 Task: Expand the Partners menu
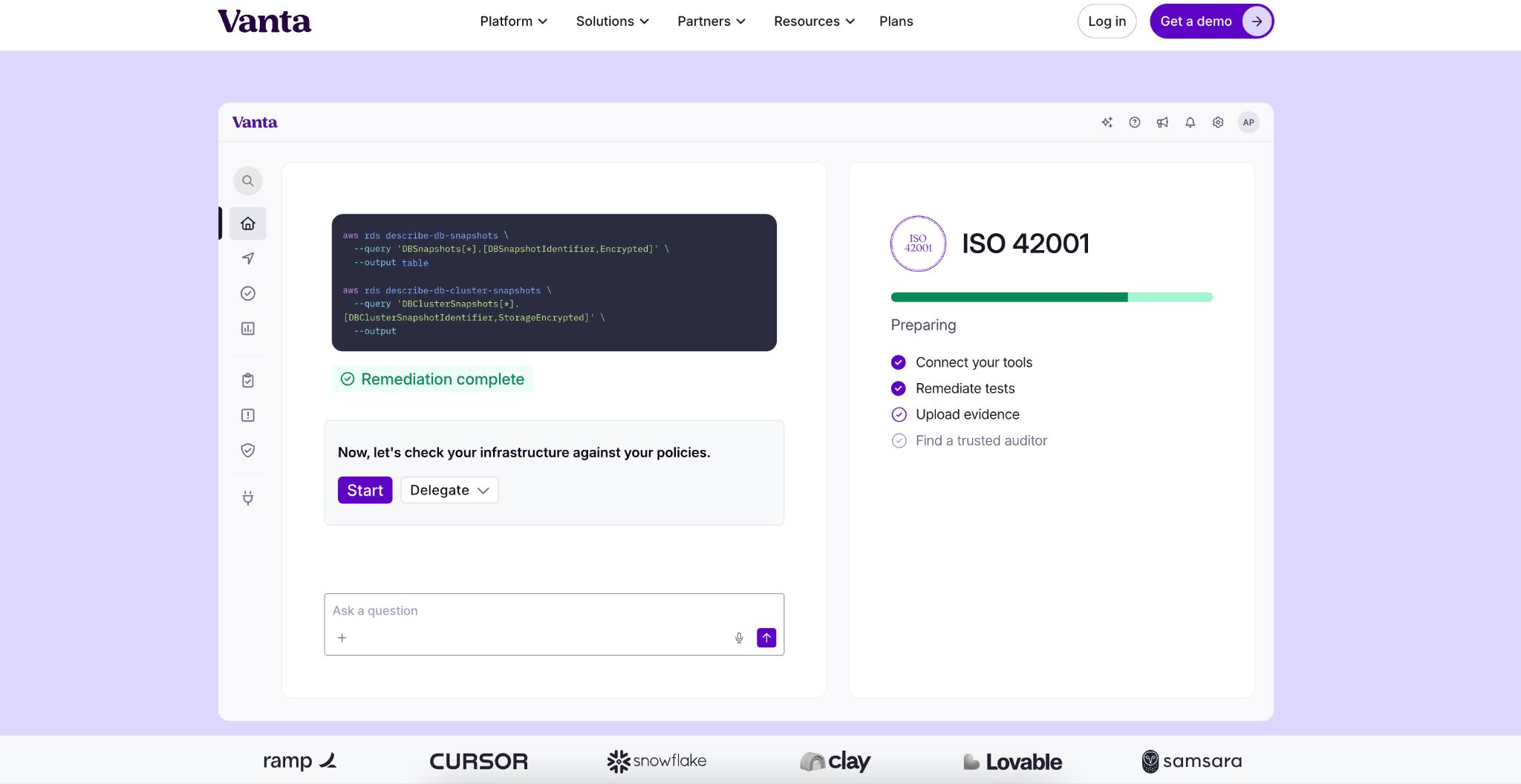(x=711, y=22)
